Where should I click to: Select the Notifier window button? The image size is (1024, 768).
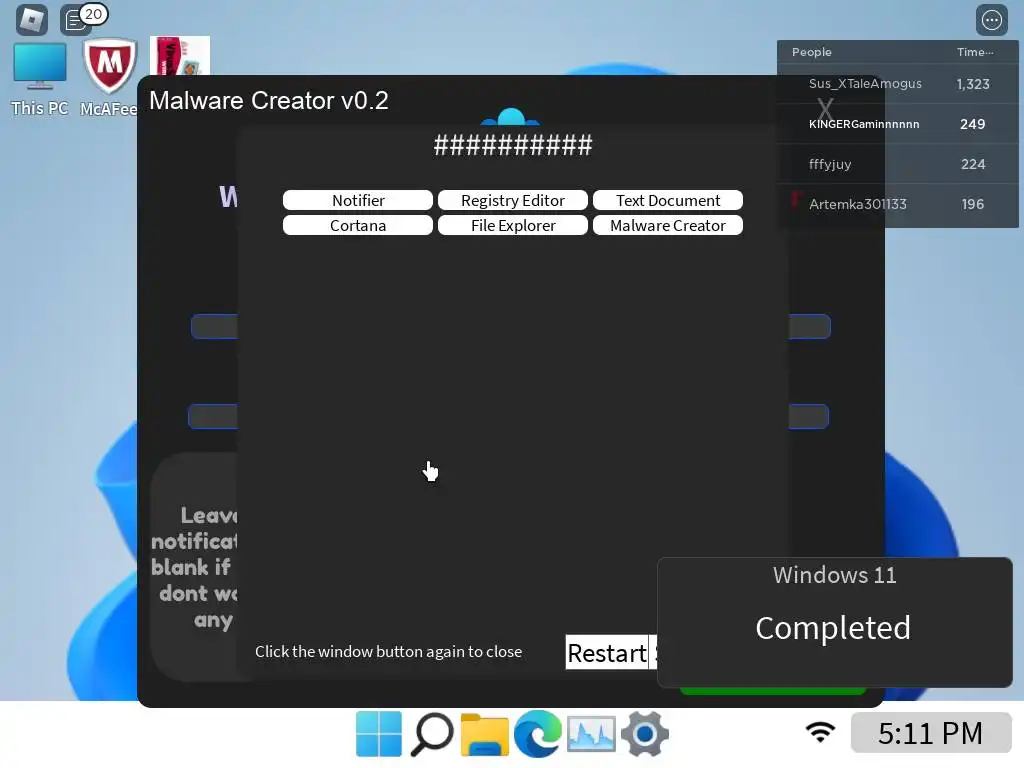[358, 200]
